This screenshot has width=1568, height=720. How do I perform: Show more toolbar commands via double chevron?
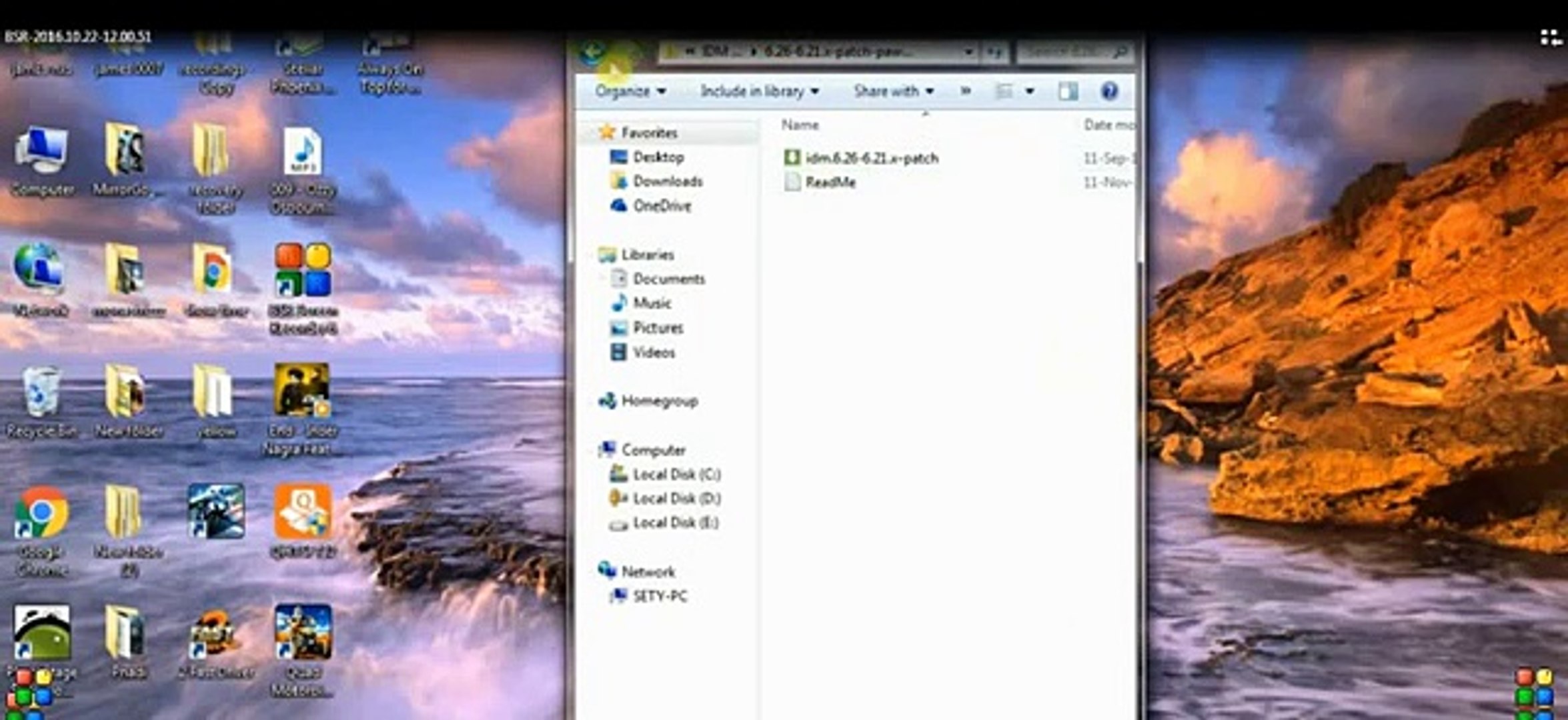[965, 91]
